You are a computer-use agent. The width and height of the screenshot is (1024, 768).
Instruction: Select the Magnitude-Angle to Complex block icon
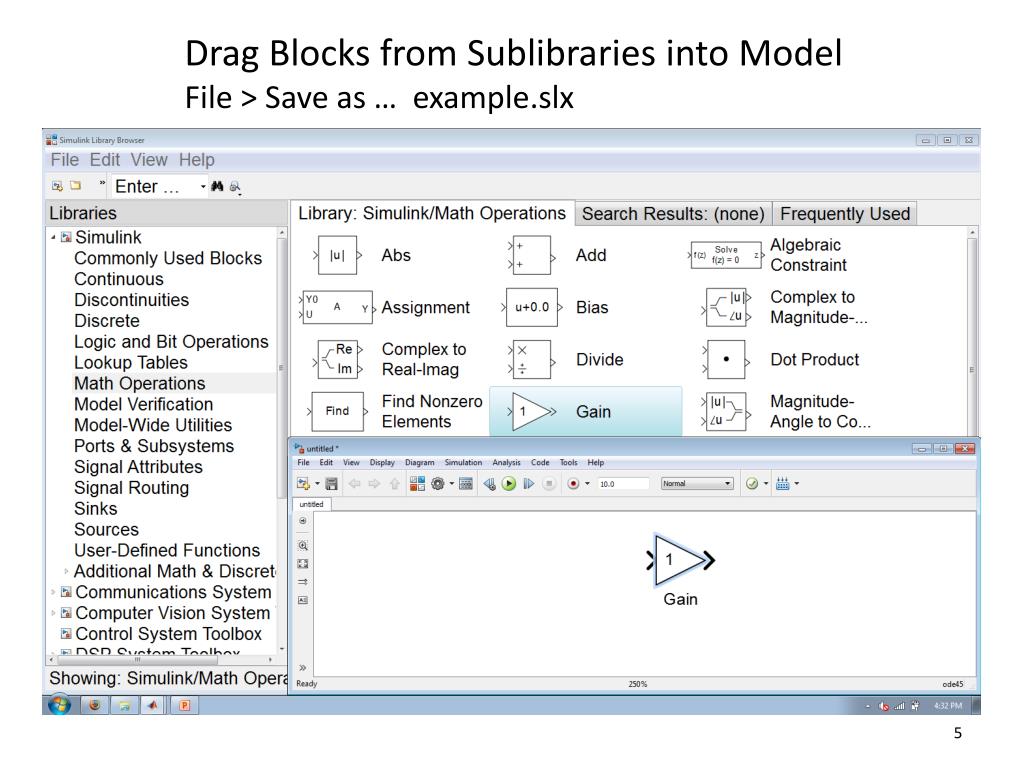coord(726,411)
